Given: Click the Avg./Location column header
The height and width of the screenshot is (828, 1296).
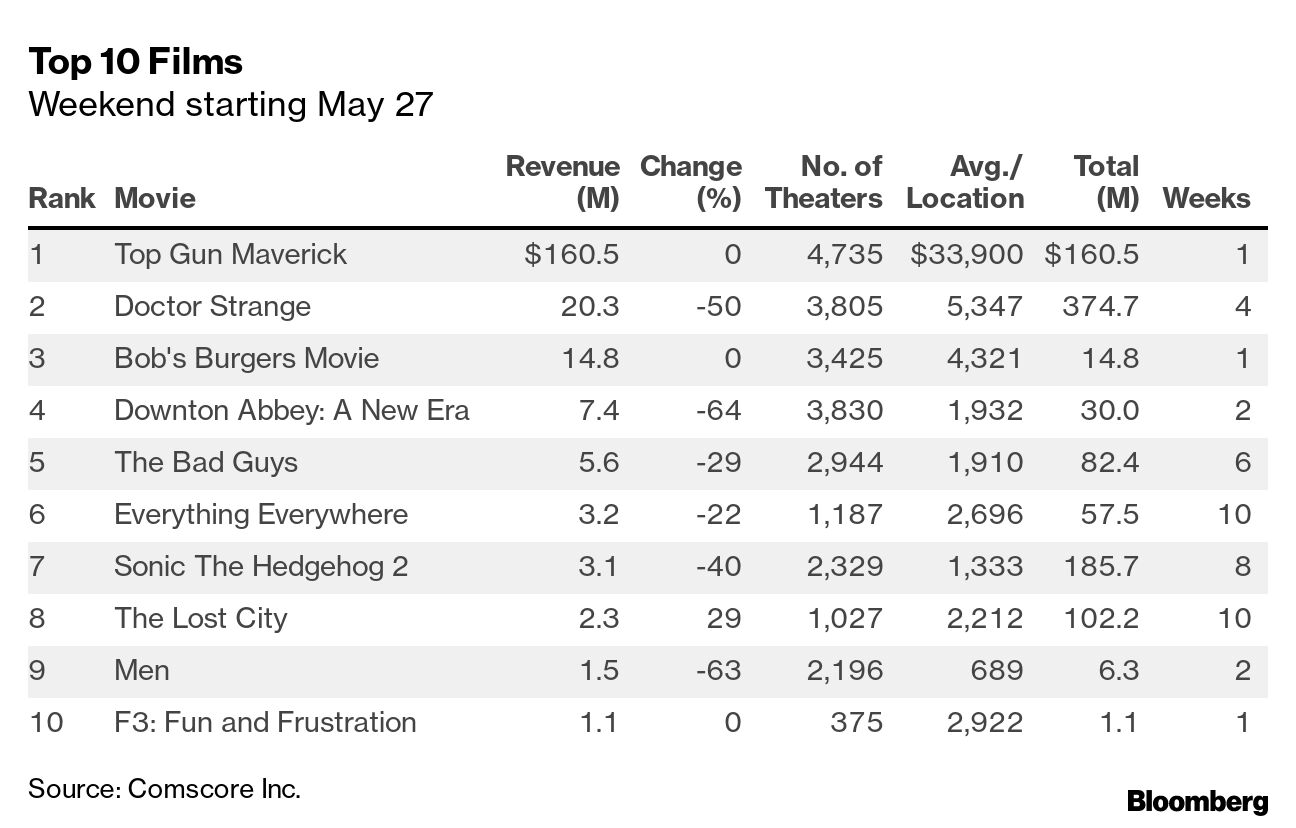Looking at the screenshot, I should coord(965,182).
